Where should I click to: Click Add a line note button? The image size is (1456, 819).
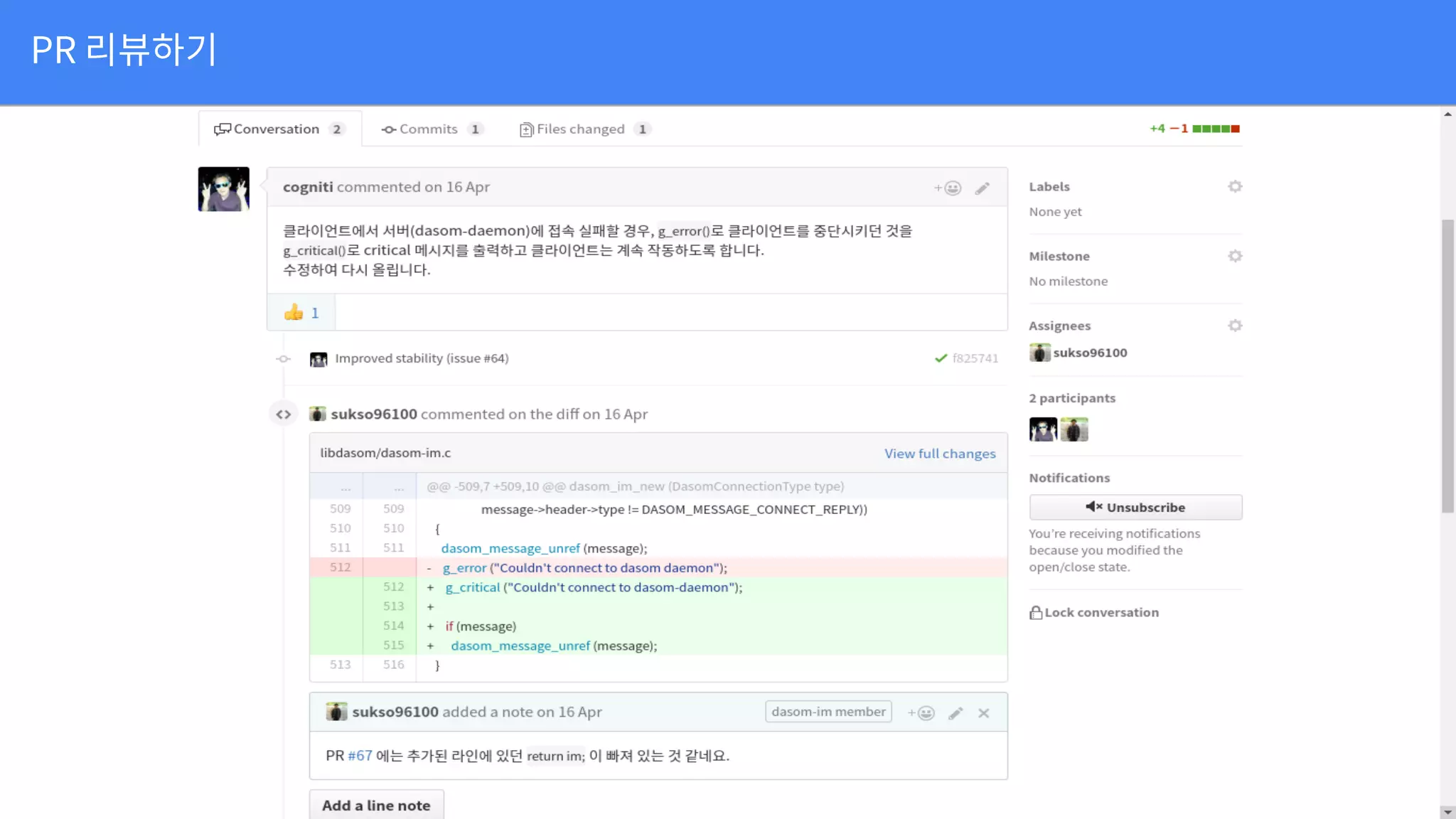(376, 805)
